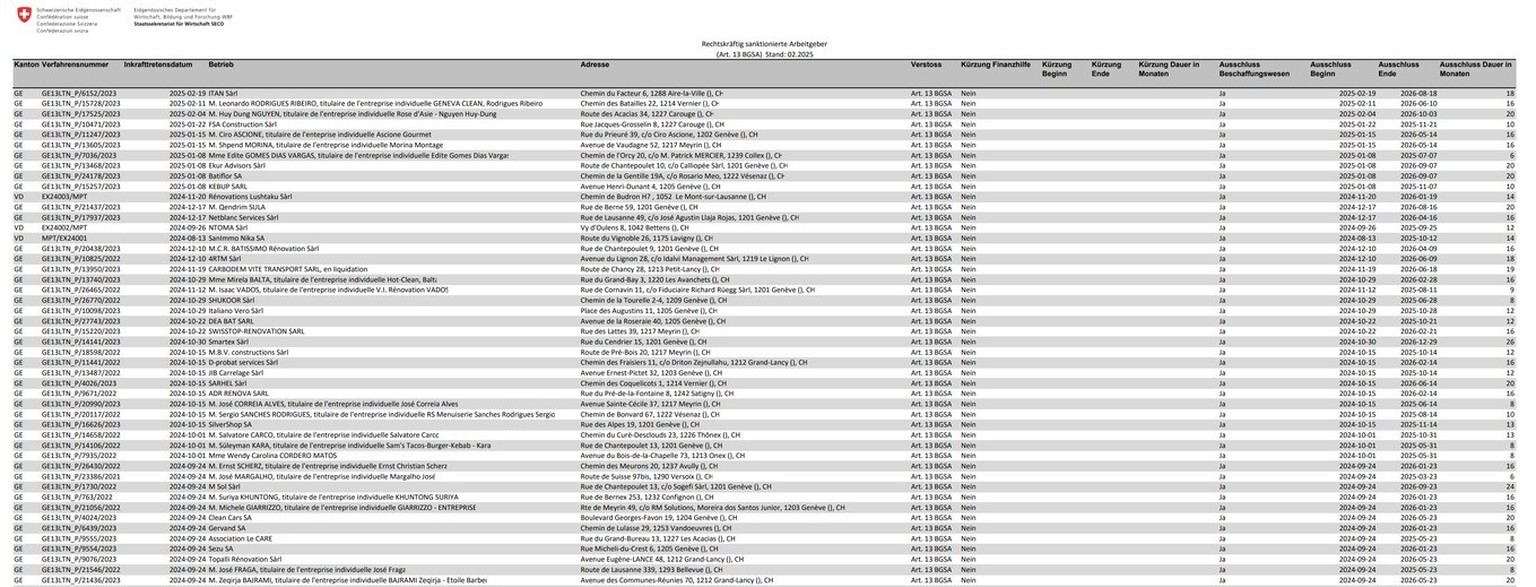Image resolution: width=1536 pixels, height=587 pixels.
Task: Select the Kürzung Dauer in Monaten header
Action: (1169, 70)
